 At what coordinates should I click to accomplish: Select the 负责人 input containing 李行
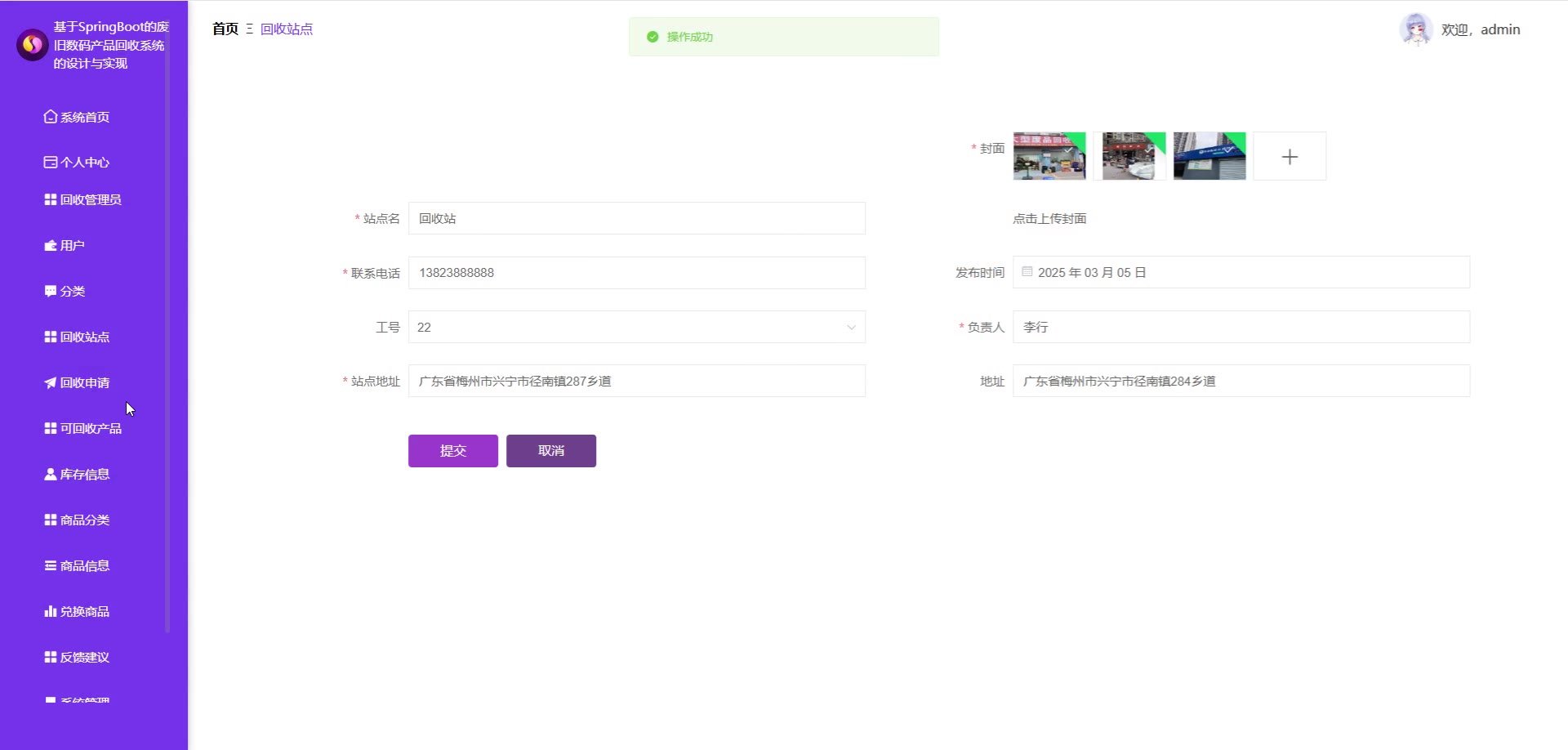[x=1241, y=327]
